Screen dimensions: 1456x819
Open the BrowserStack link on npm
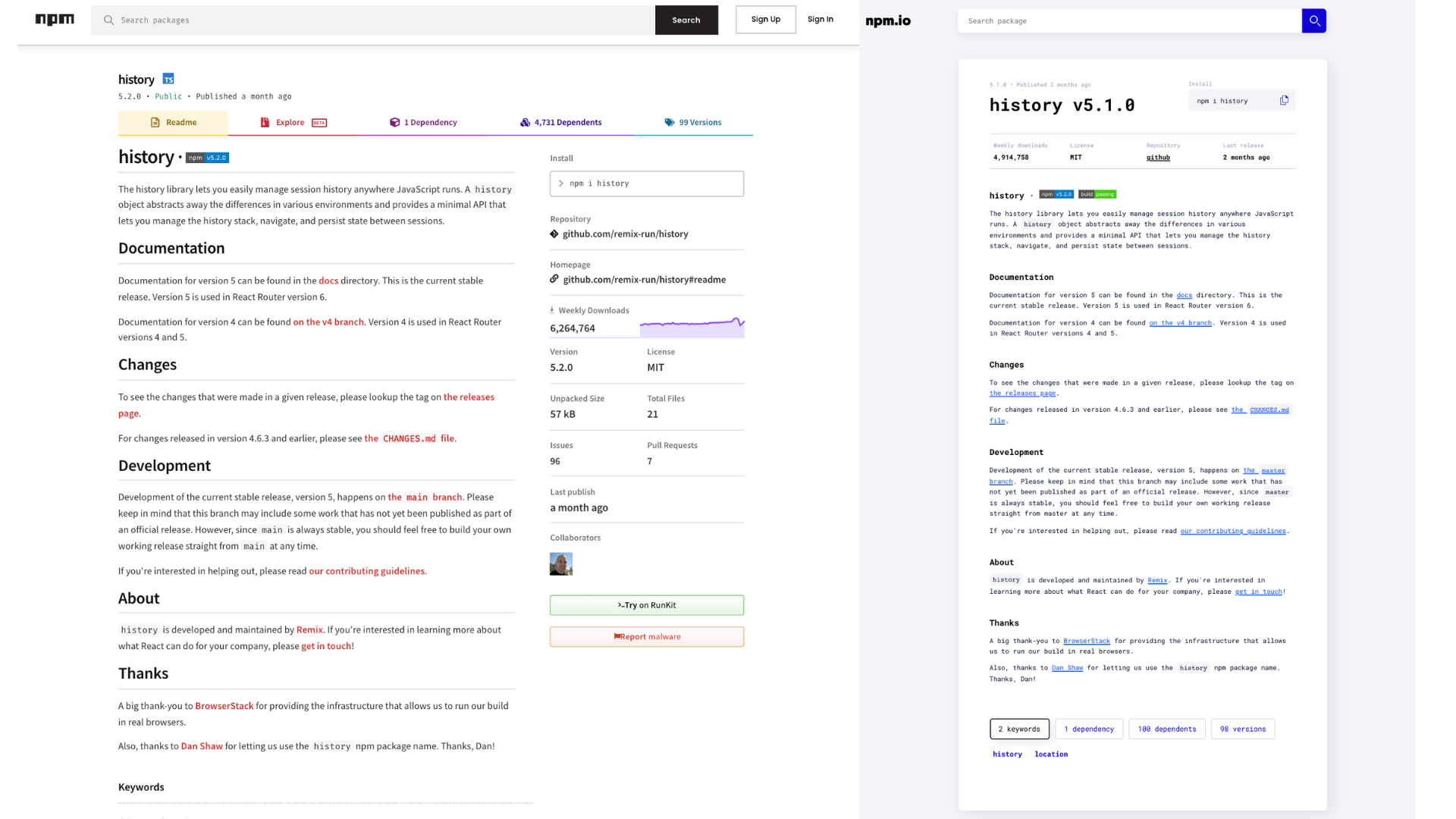click(224, 705)
